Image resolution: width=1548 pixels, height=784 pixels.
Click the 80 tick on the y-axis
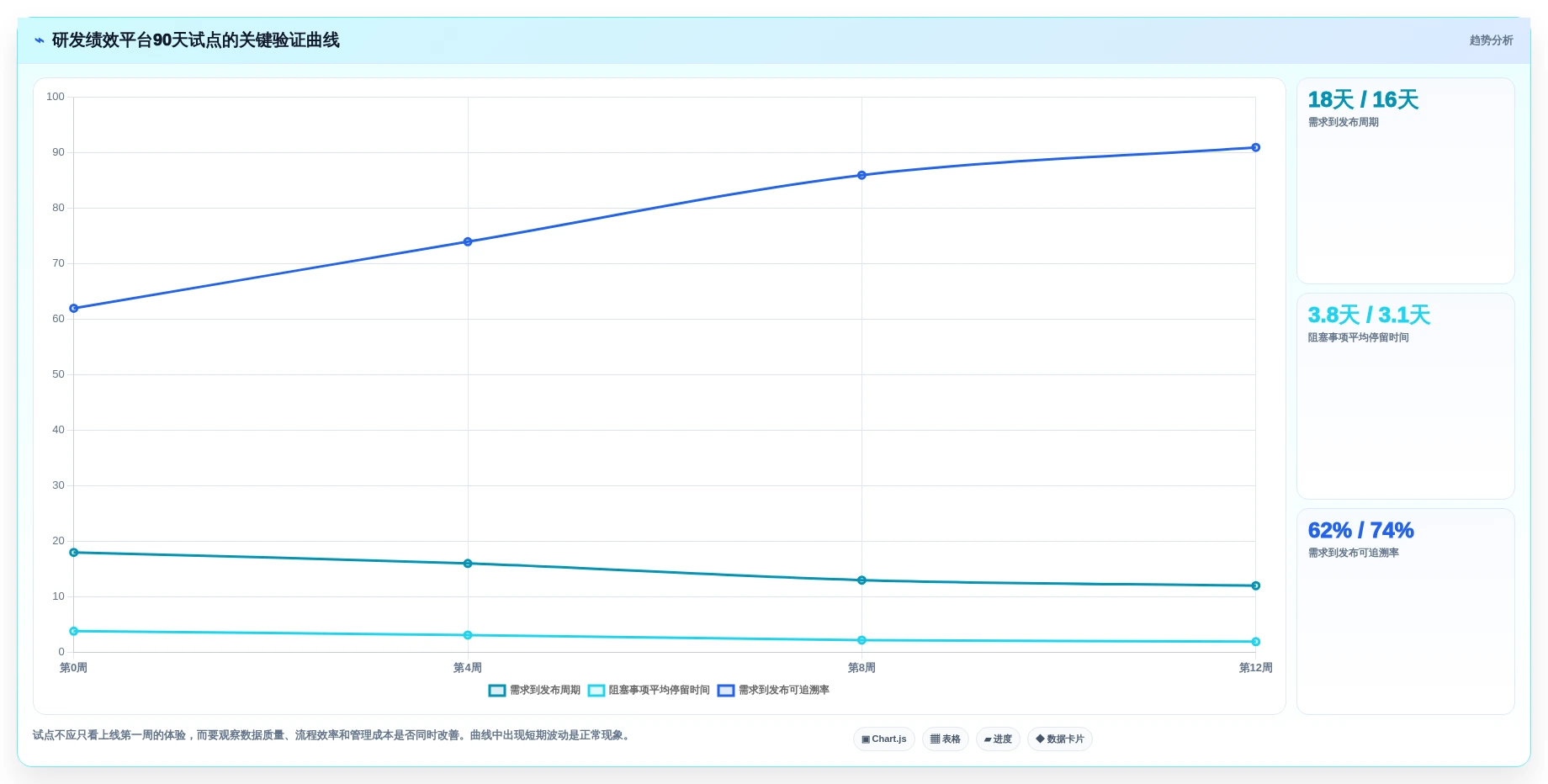58,208
